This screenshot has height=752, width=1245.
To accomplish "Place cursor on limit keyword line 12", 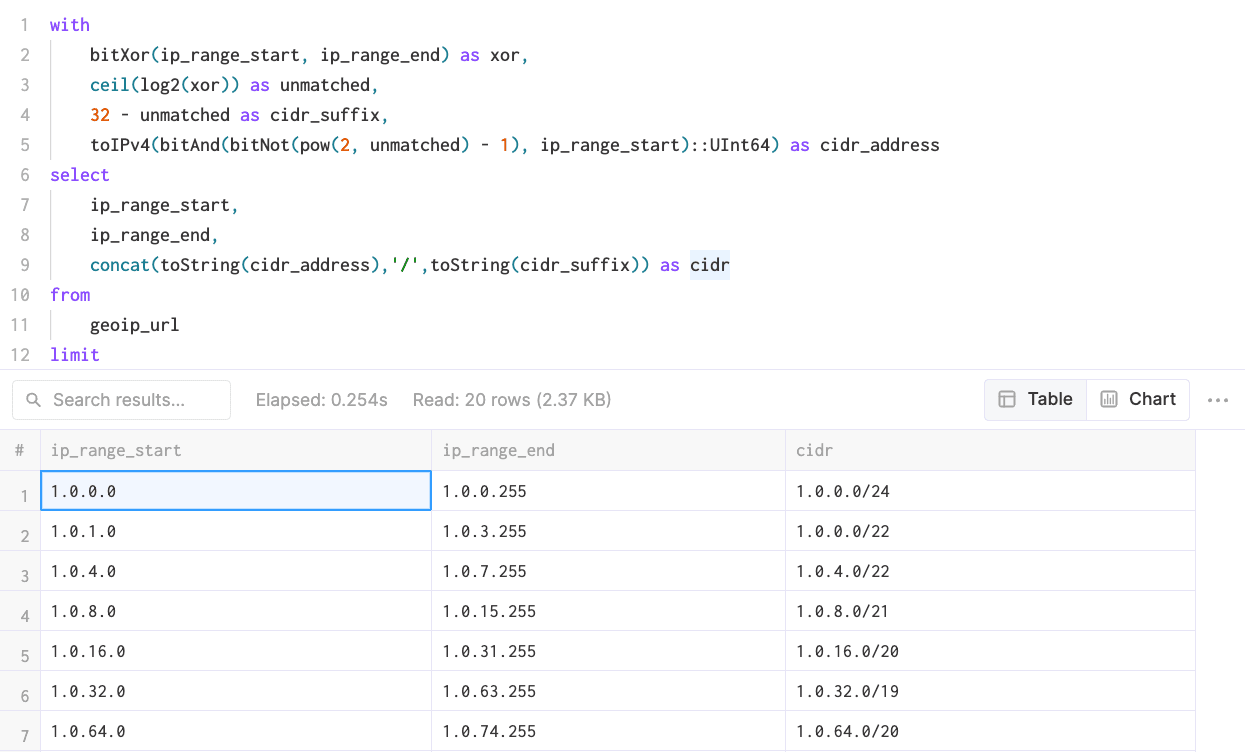I will click(x=75, y=355).
